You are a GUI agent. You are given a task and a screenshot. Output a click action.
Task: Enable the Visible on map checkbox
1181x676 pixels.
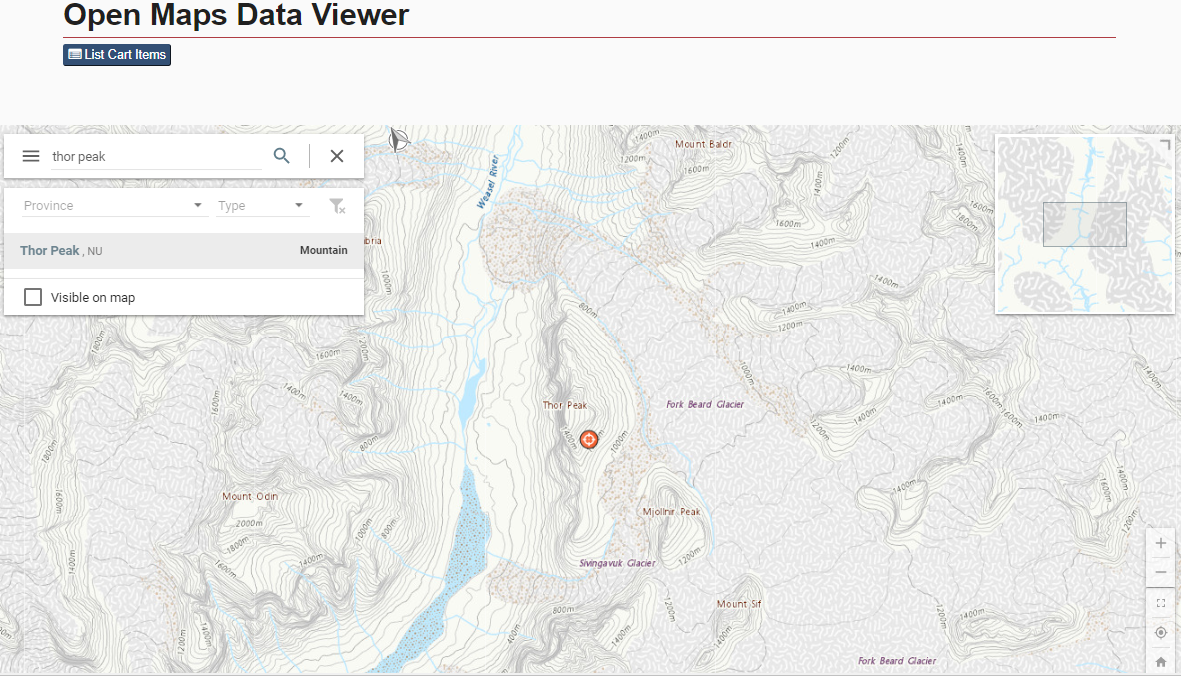33,297
